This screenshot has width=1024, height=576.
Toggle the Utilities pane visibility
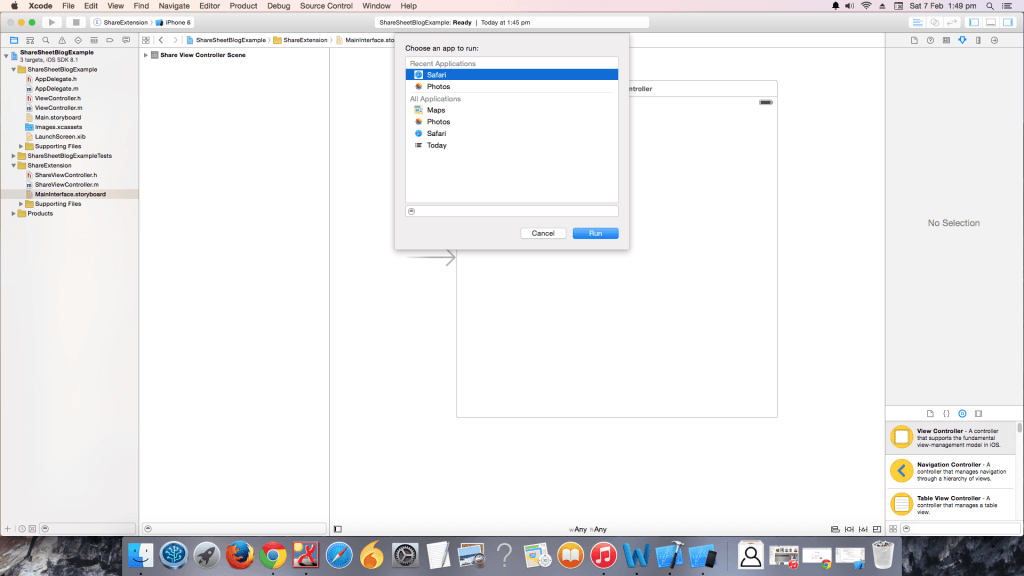pyautogui.click(x=1008, y=22)
